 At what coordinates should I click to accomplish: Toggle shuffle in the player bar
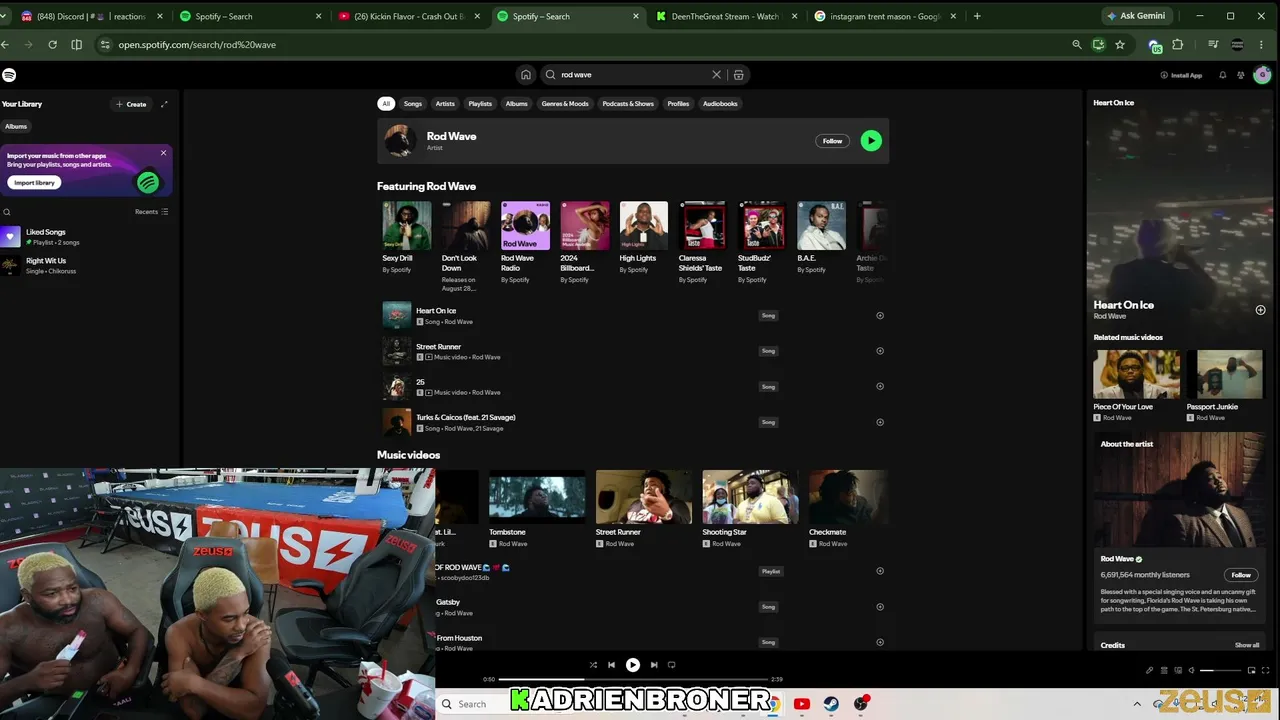point(593,665)
